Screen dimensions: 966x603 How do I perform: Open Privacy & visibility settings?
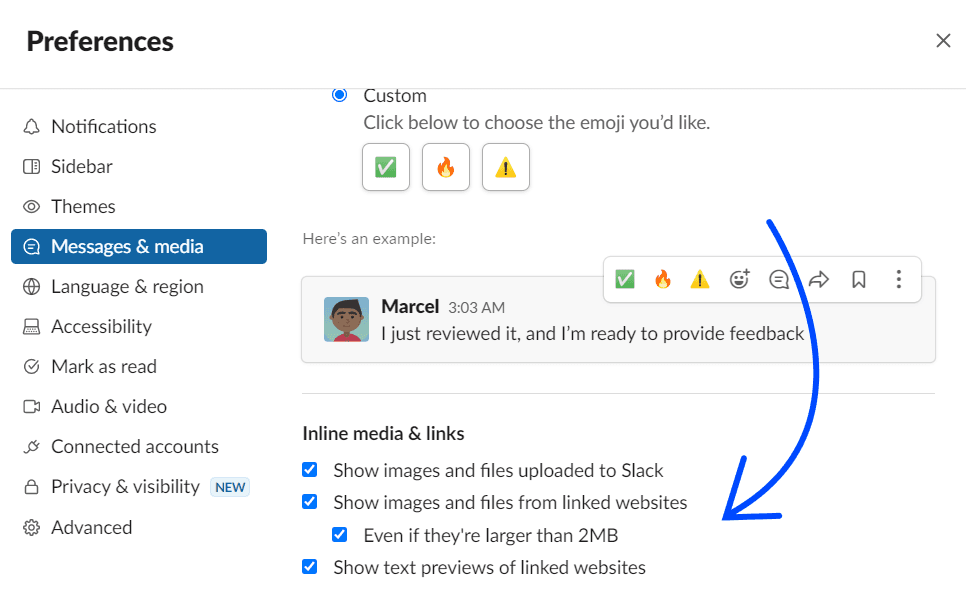tap(125, 487)
